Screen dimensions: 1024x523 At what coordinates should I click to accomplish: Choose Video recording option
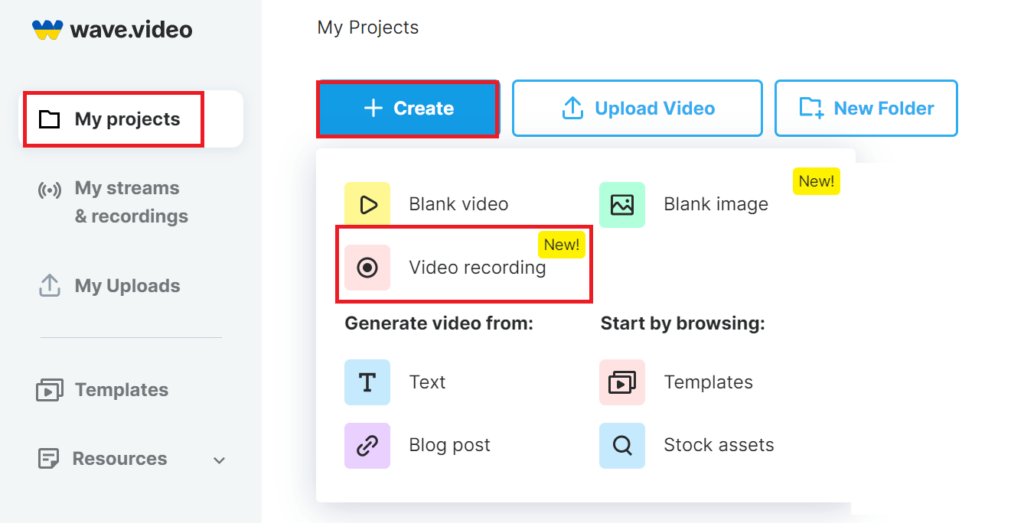[x=477, y=268]
